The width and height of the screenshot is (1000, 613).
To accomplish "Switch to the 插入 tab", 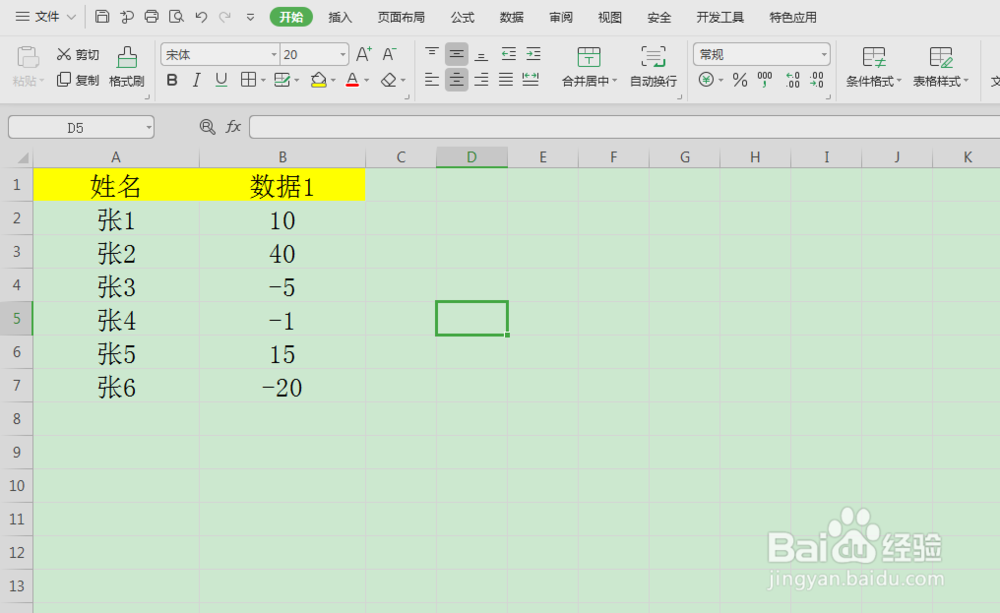I will pyautogui.click(x=340, y=17).
